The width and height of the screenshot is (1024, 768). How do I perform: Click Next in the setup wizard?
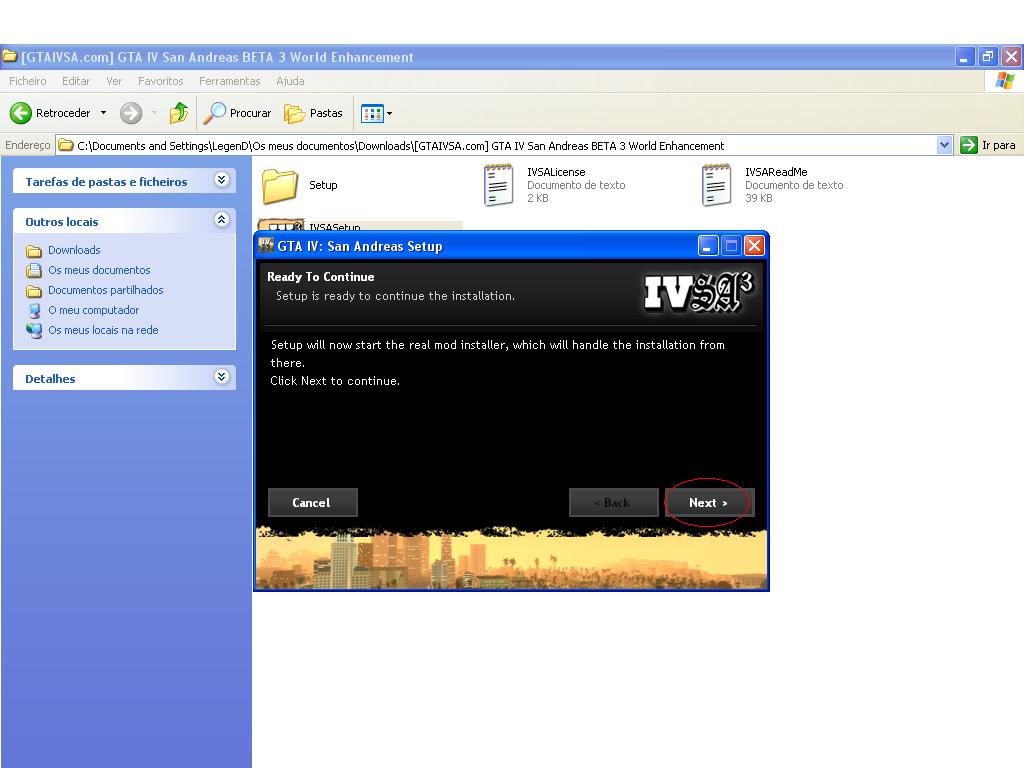tap(709, 503)
